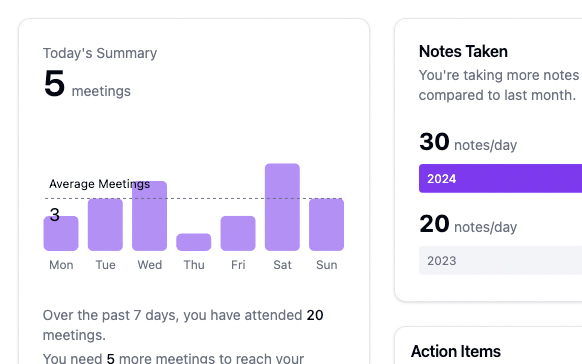
Task: Click the large 5 meetings count
Action: (x=54, y=84)
